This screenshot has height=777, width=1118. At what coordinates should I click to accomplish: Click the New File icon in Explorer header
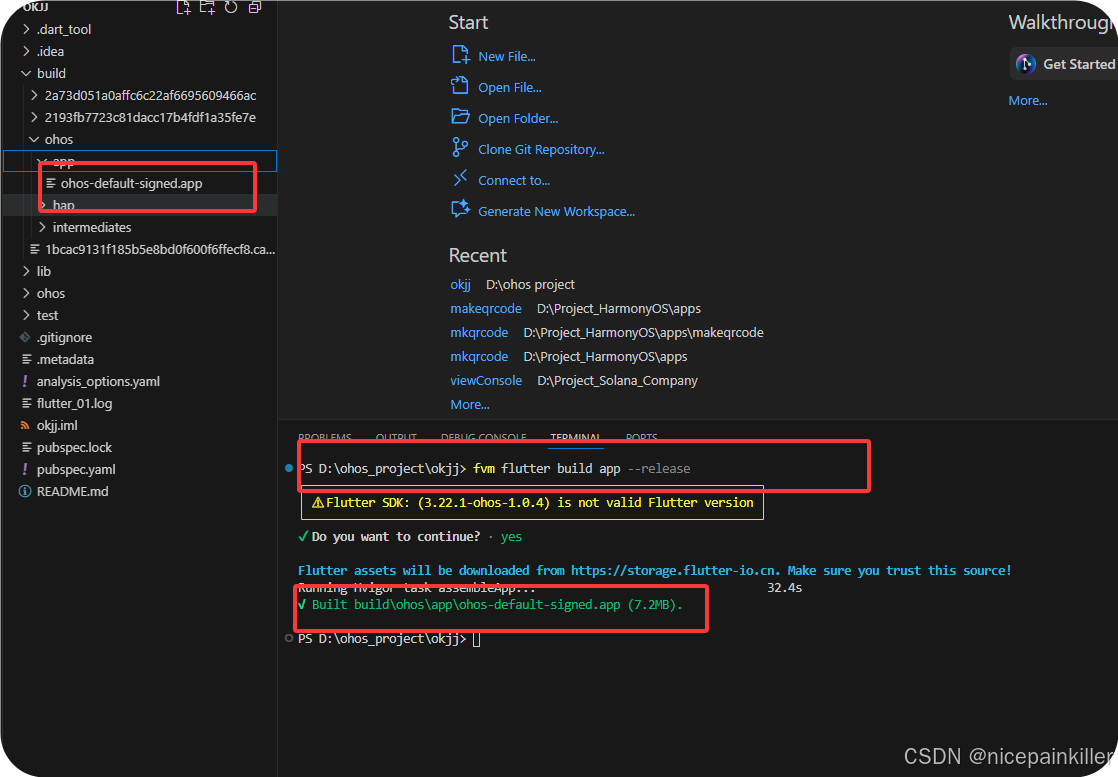183,8
